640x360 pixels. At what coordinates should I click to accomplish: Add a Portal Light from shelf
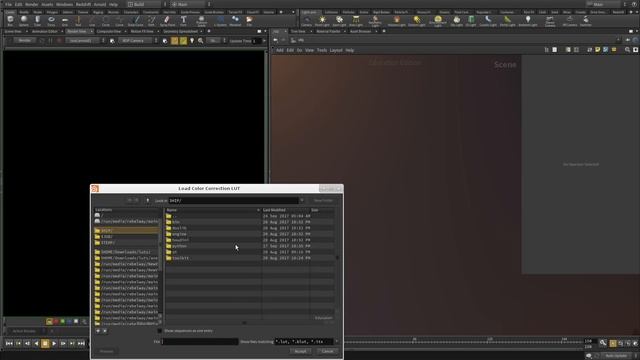tap(507, 21)
